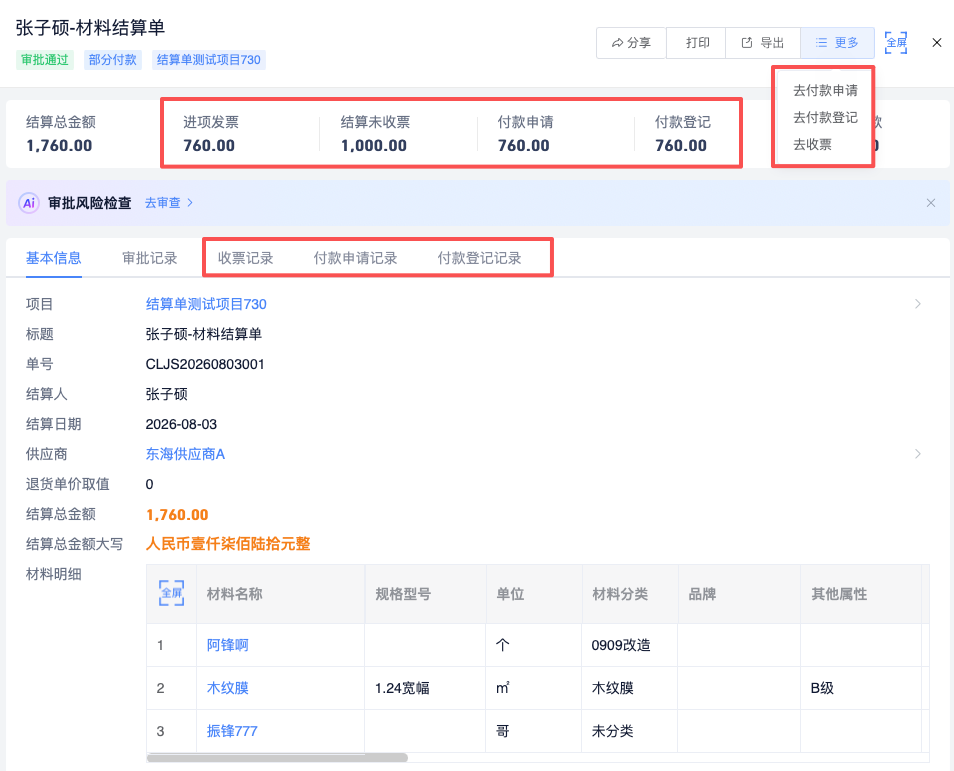
Task: Switch to the 审批记录 tab
Action: 150,258
